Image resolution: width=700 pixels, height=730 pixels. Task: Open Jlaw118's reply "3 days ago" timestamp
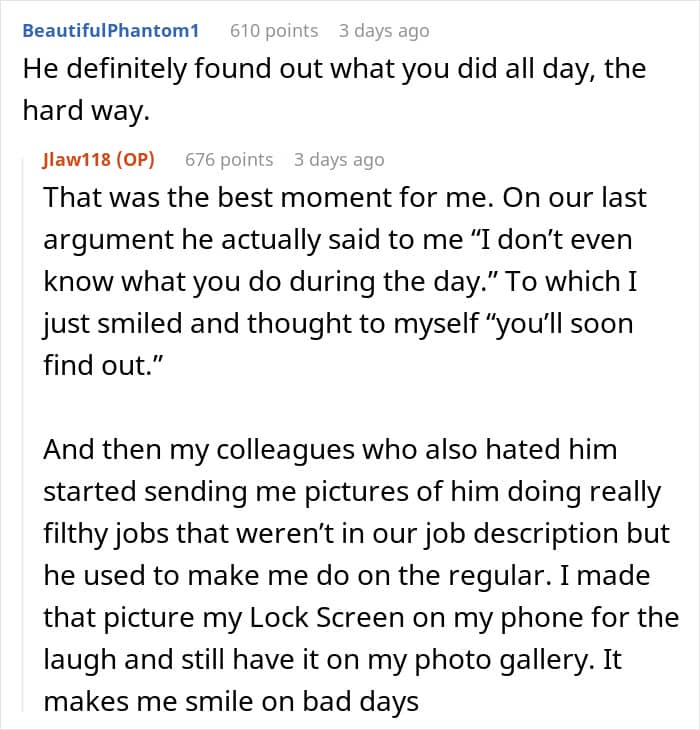tap(338, 159)
